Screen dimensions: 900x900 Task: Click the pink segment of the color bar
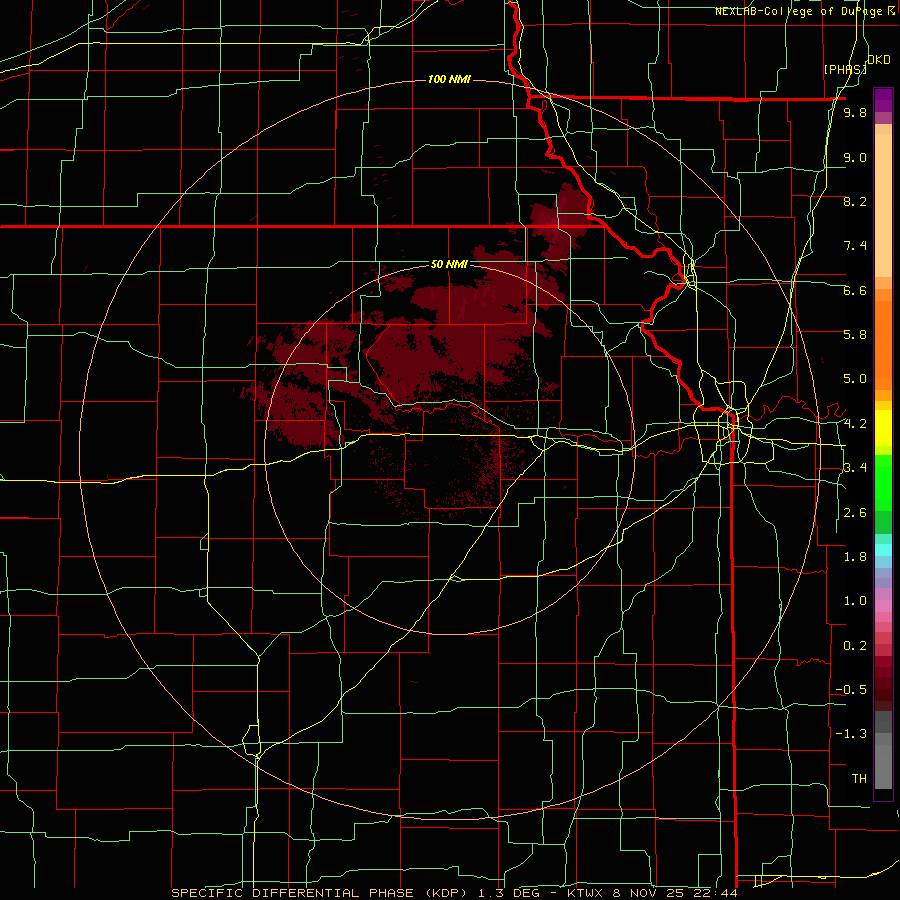coord(883,606)
